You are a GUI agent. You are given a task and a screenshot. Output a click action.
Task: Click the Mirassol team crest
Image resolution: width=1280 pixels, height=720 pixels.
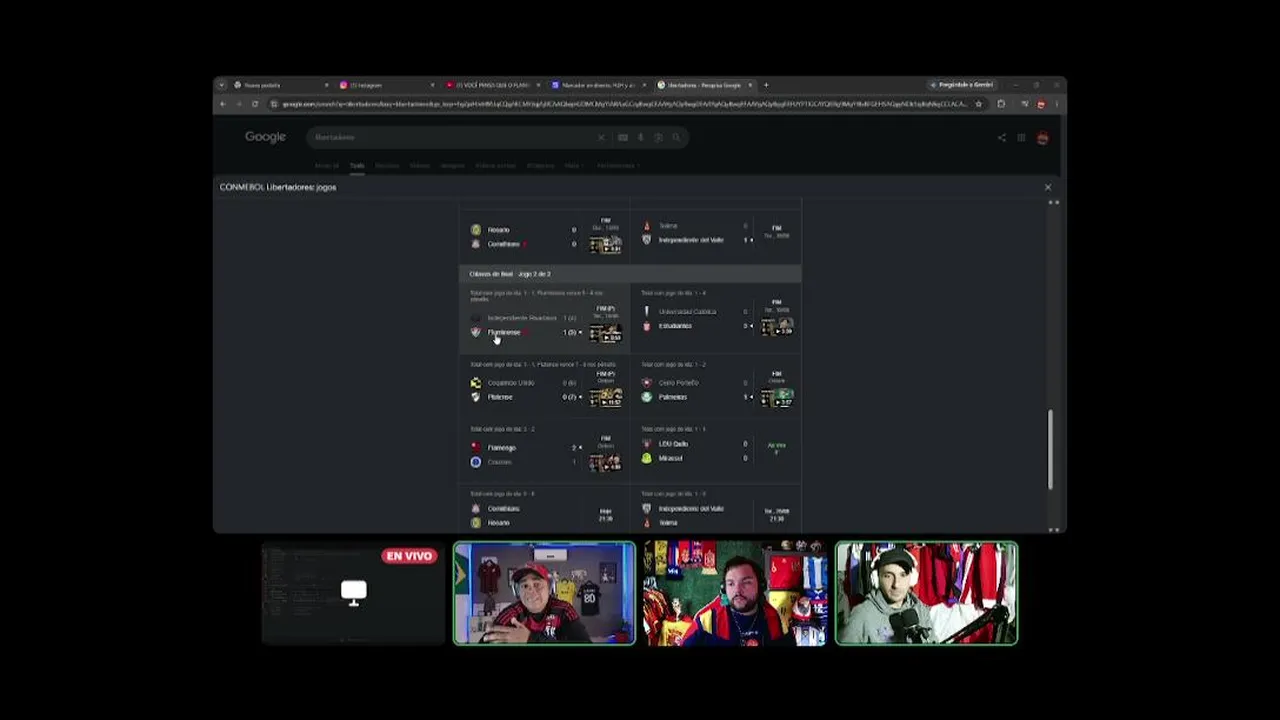(646, 458)
